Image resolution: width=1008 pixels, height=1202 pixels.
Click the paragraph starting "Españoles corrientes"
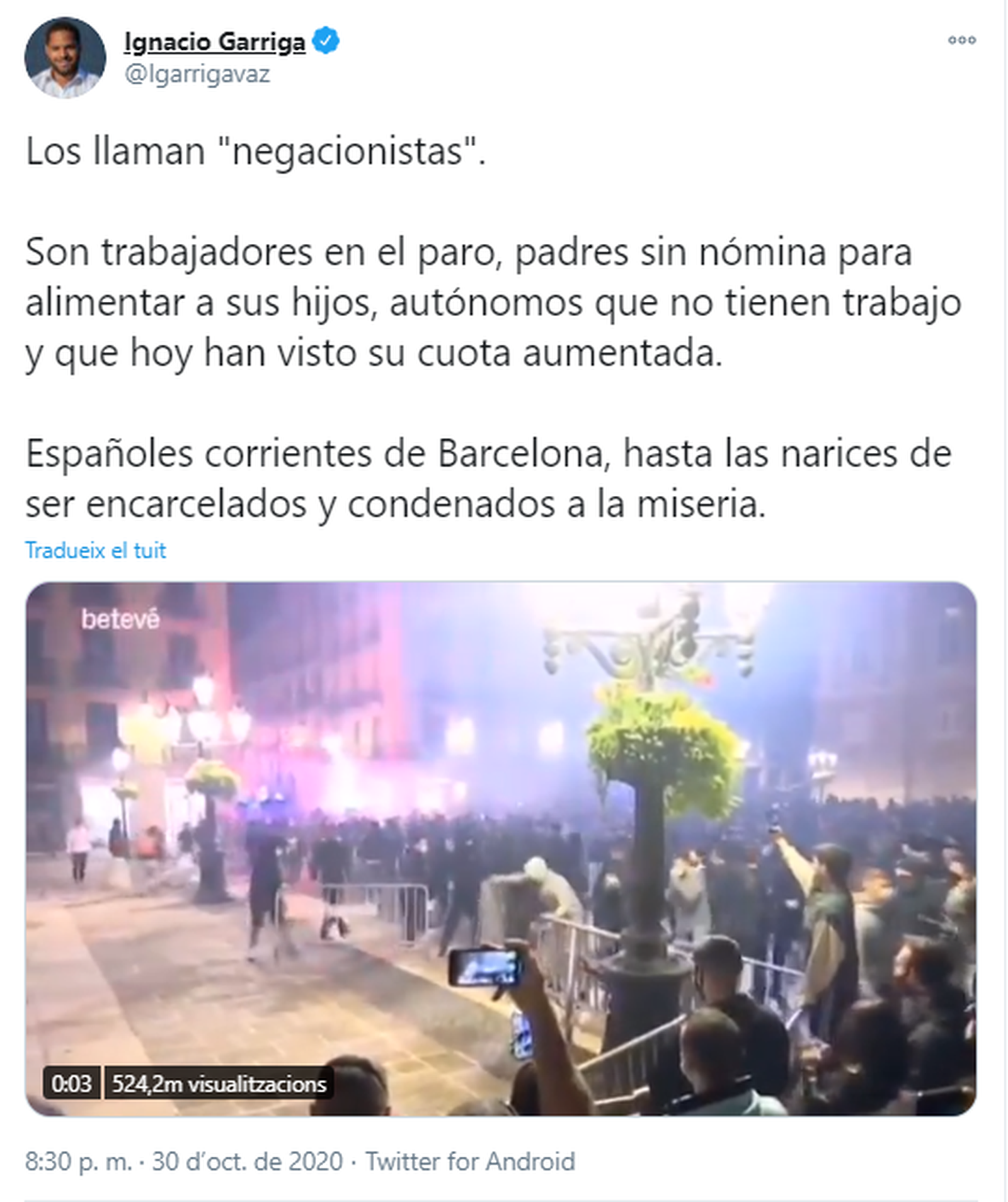pyautogui.click(x=488, y=479)
